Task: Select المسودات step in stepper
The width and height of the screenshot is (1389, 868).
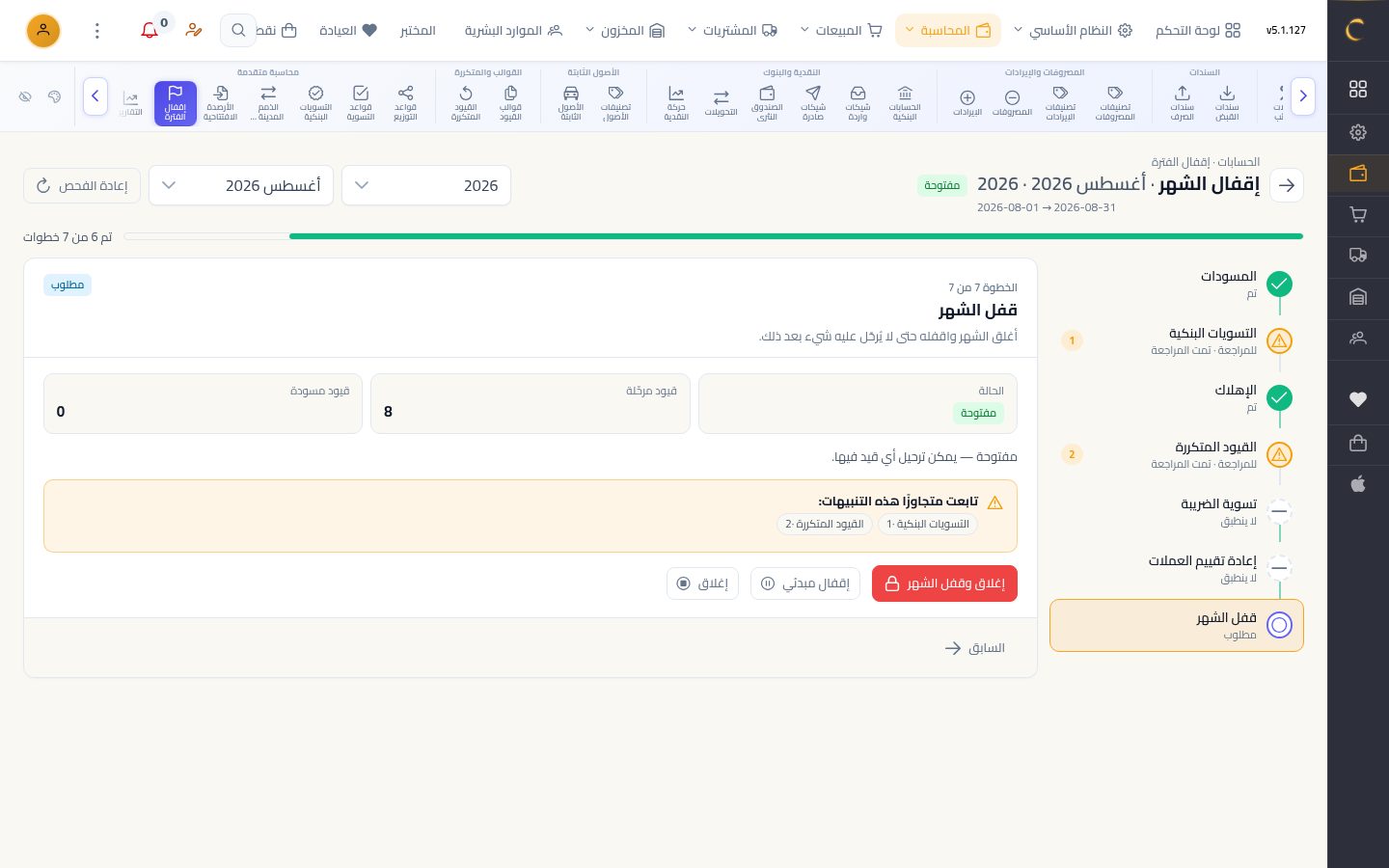Action: 1177,284
